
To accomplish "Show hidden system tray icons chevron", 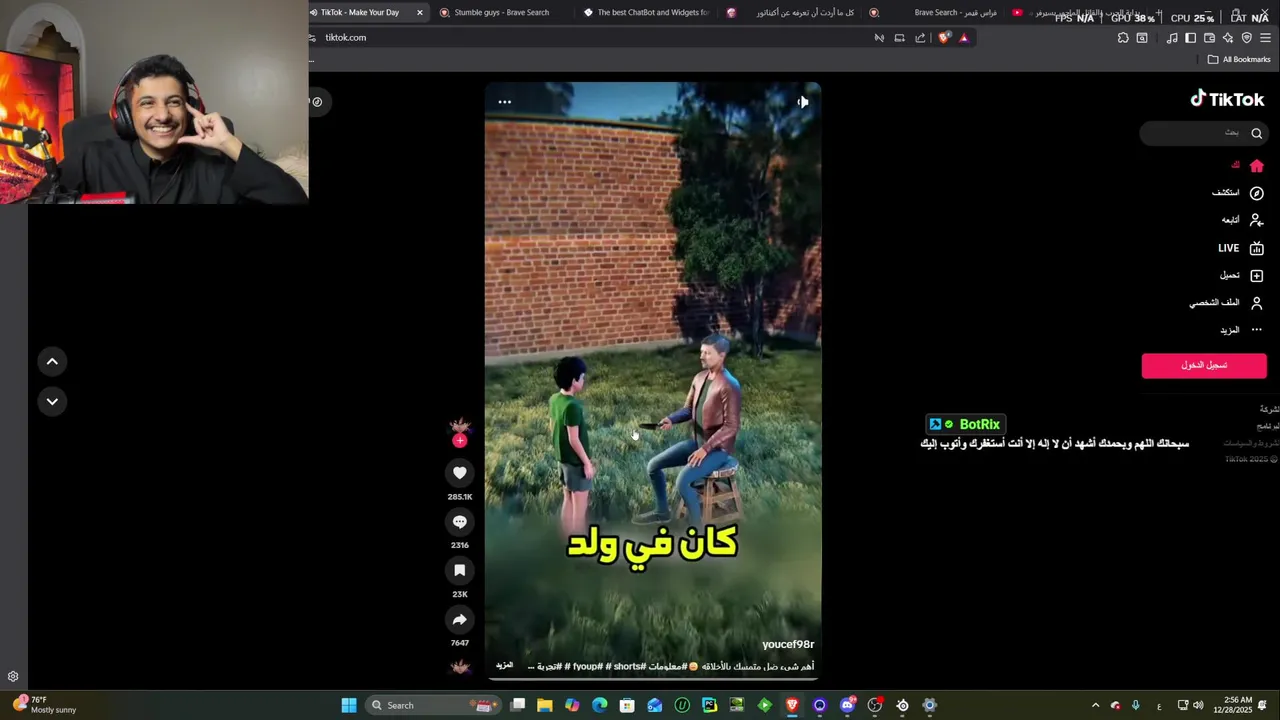I will 1095,705.
